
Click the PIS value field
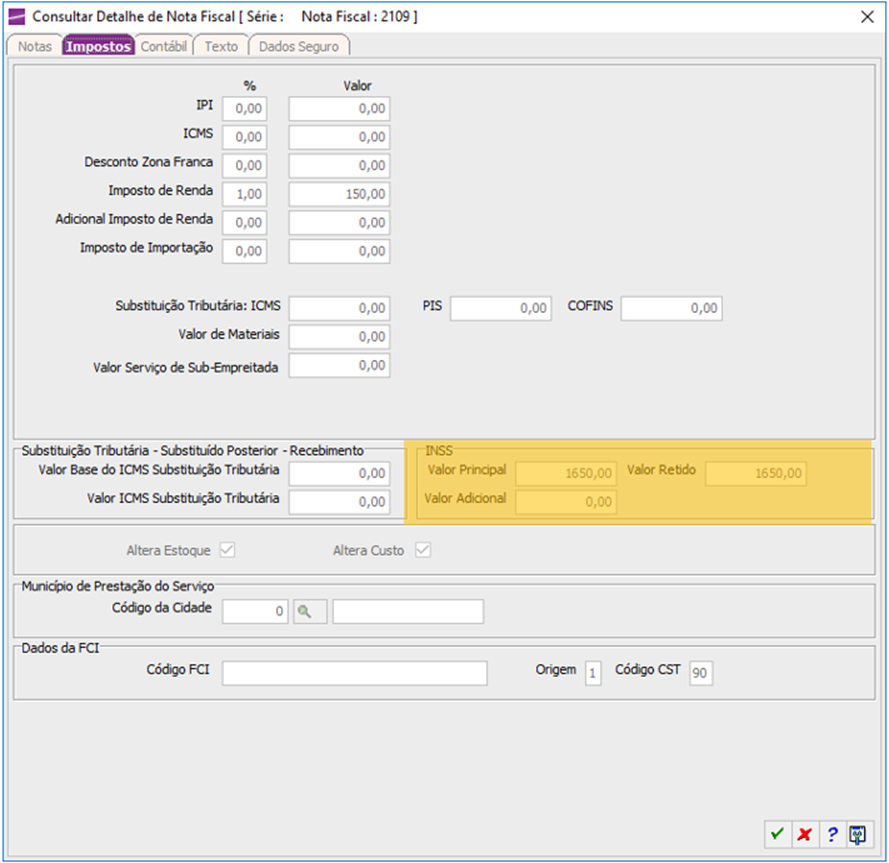pos(501,308)
